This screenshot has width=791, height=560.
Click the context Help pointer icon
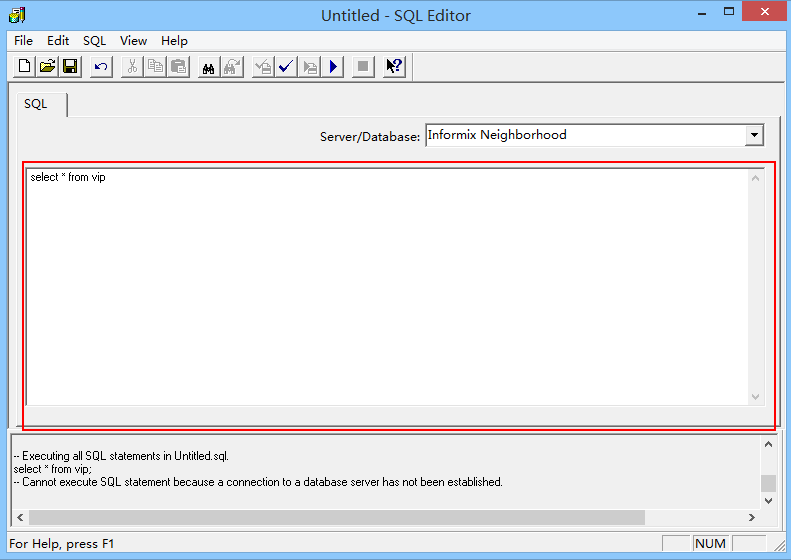point(394,67)
